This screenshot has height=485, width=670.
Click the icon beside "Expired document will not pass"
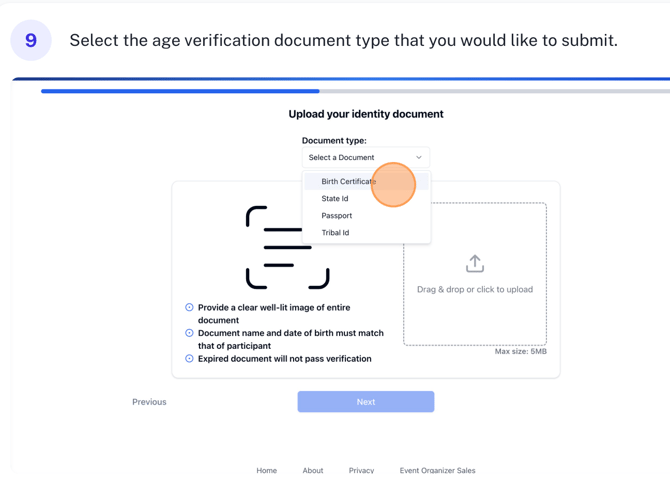(x=189, y=358)
